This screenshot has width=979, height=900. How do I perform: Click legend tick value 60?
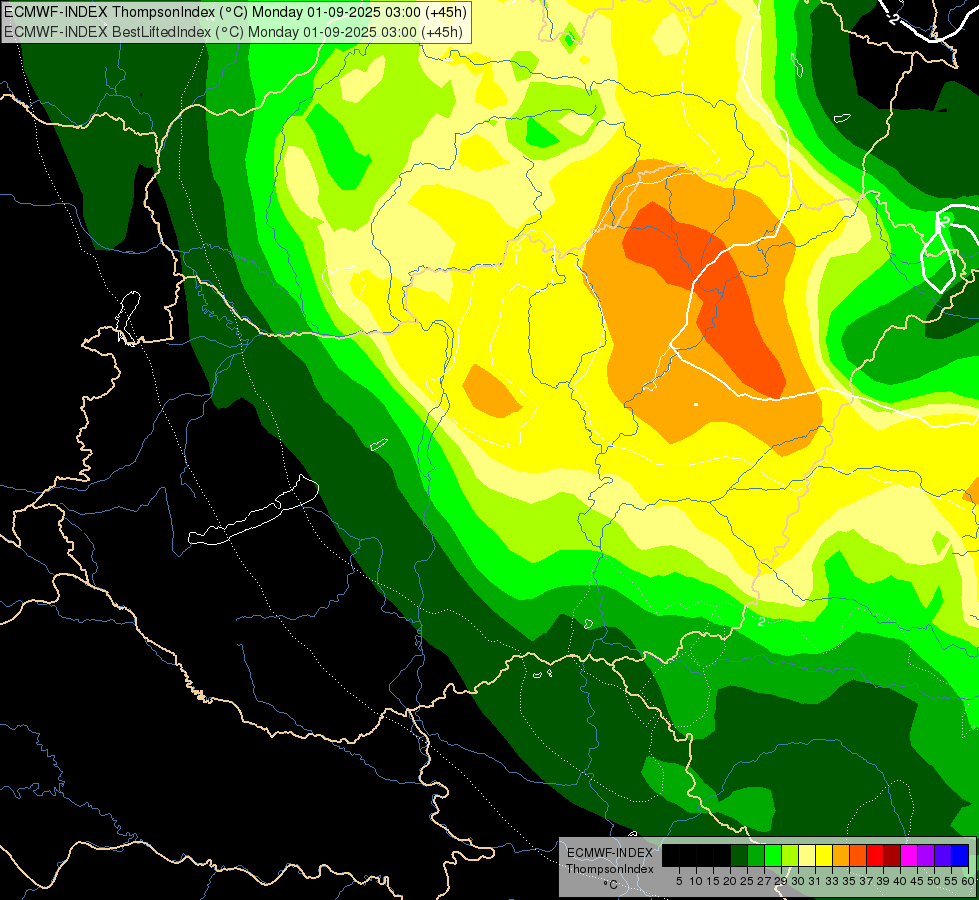click(968, 881)
